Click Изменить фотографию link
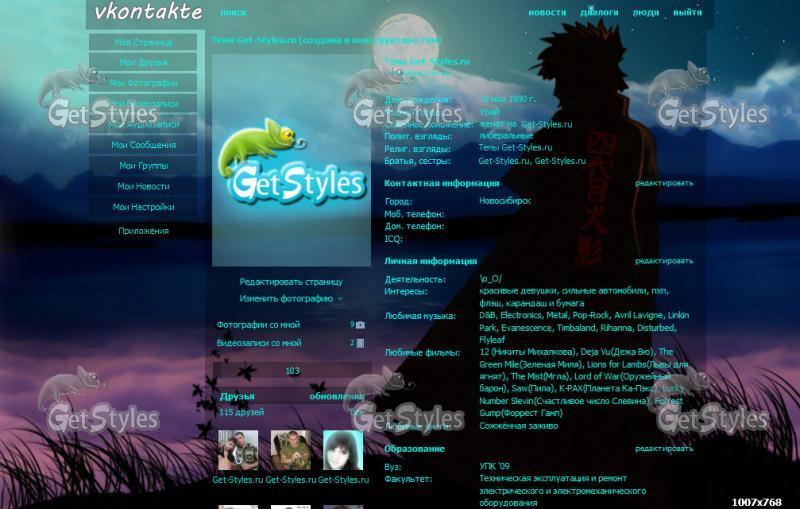Viewport: 800px width, 509px height. (x=286, y=299)
